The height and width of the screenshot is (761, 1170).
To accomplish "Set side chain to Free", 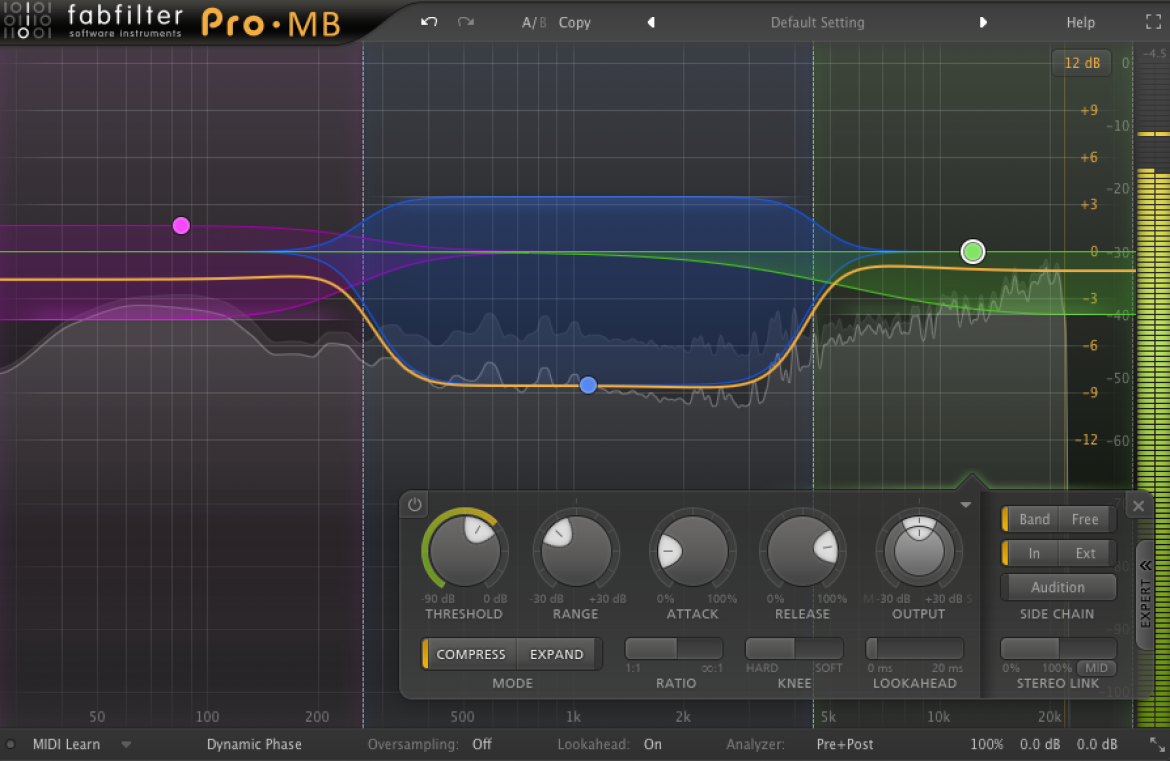I will pos(1086,519).
